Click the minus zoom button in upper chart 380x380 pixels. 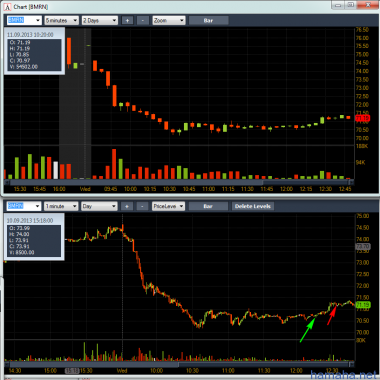coord(143,20)
